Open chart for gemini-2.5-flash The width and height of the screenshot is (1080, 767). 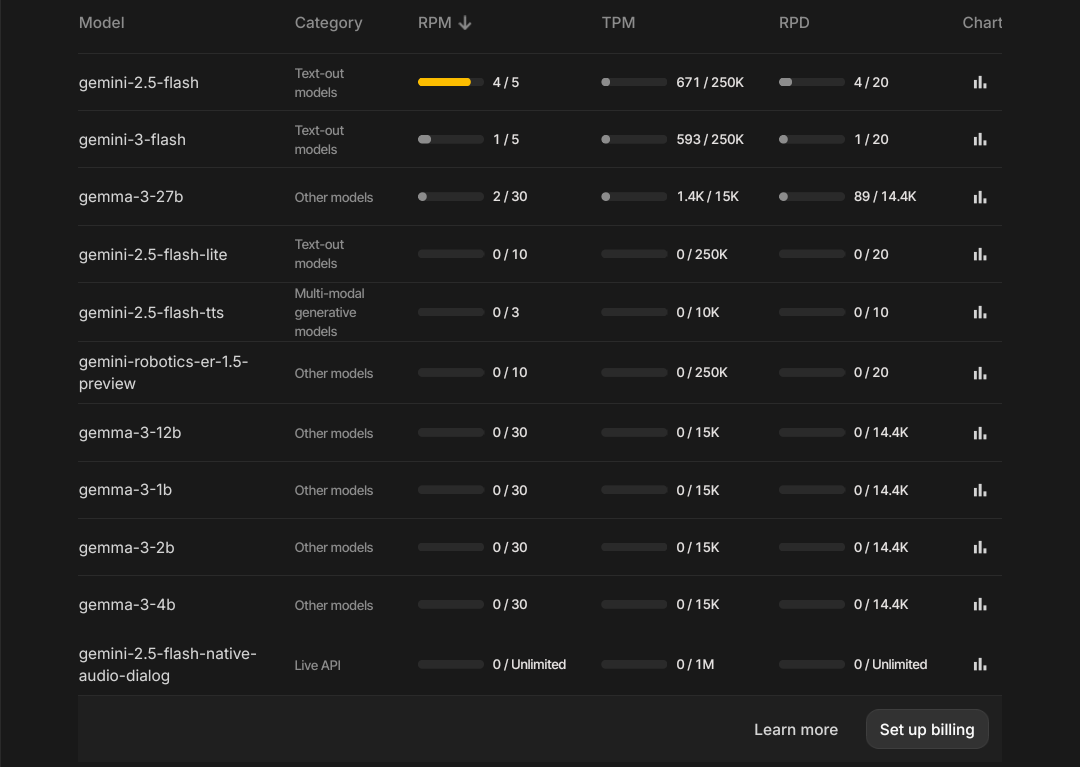979,83
